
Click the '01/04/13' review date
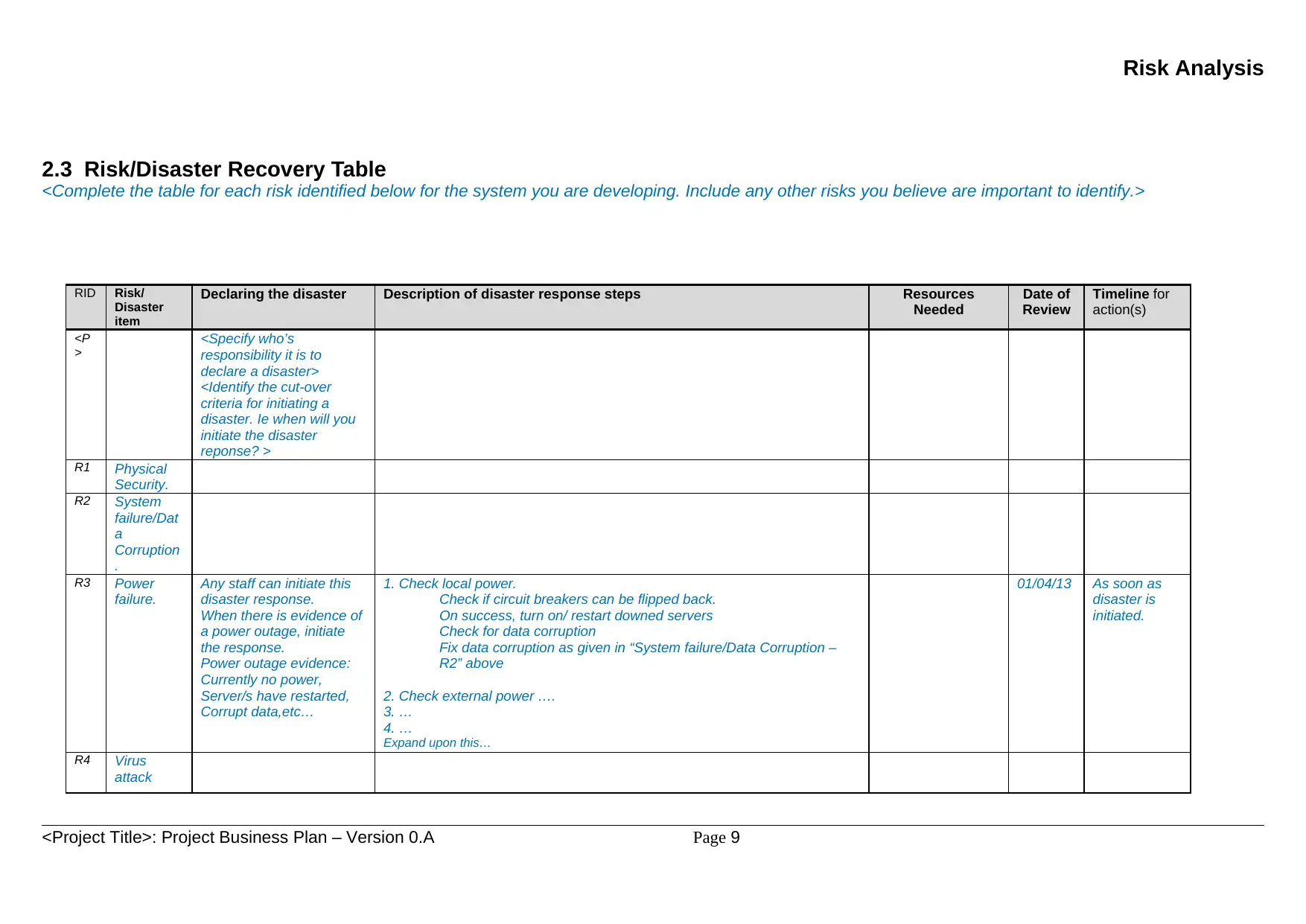click(x=1044, y=584)
